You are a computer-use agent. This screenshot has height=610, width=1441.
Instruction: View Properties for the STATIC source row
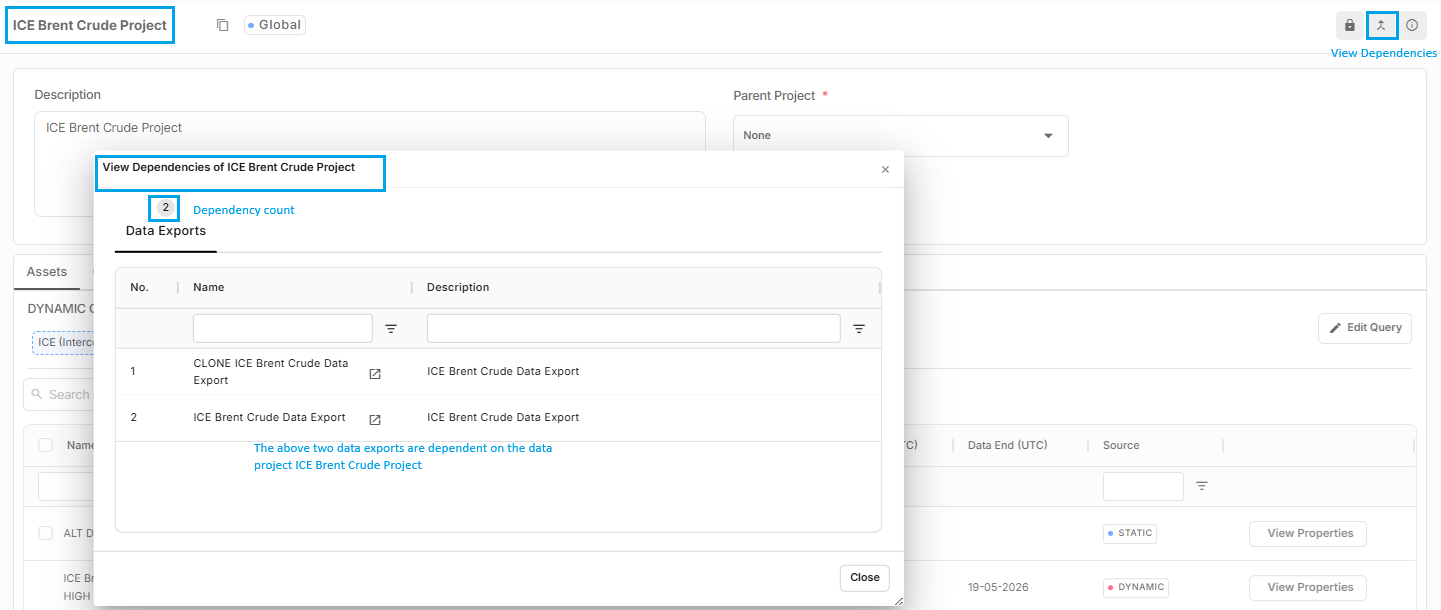(1310, 533)
